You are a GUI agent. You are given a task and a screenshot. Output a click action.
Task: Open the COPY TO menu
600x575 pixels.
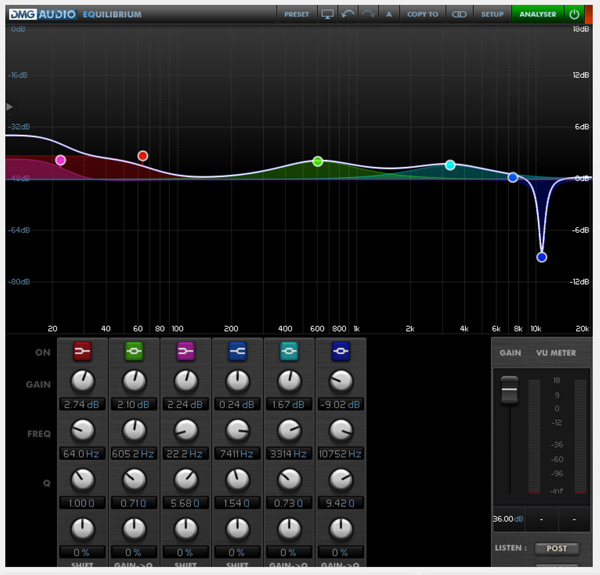pyautogui.click(x=422, y=15)
